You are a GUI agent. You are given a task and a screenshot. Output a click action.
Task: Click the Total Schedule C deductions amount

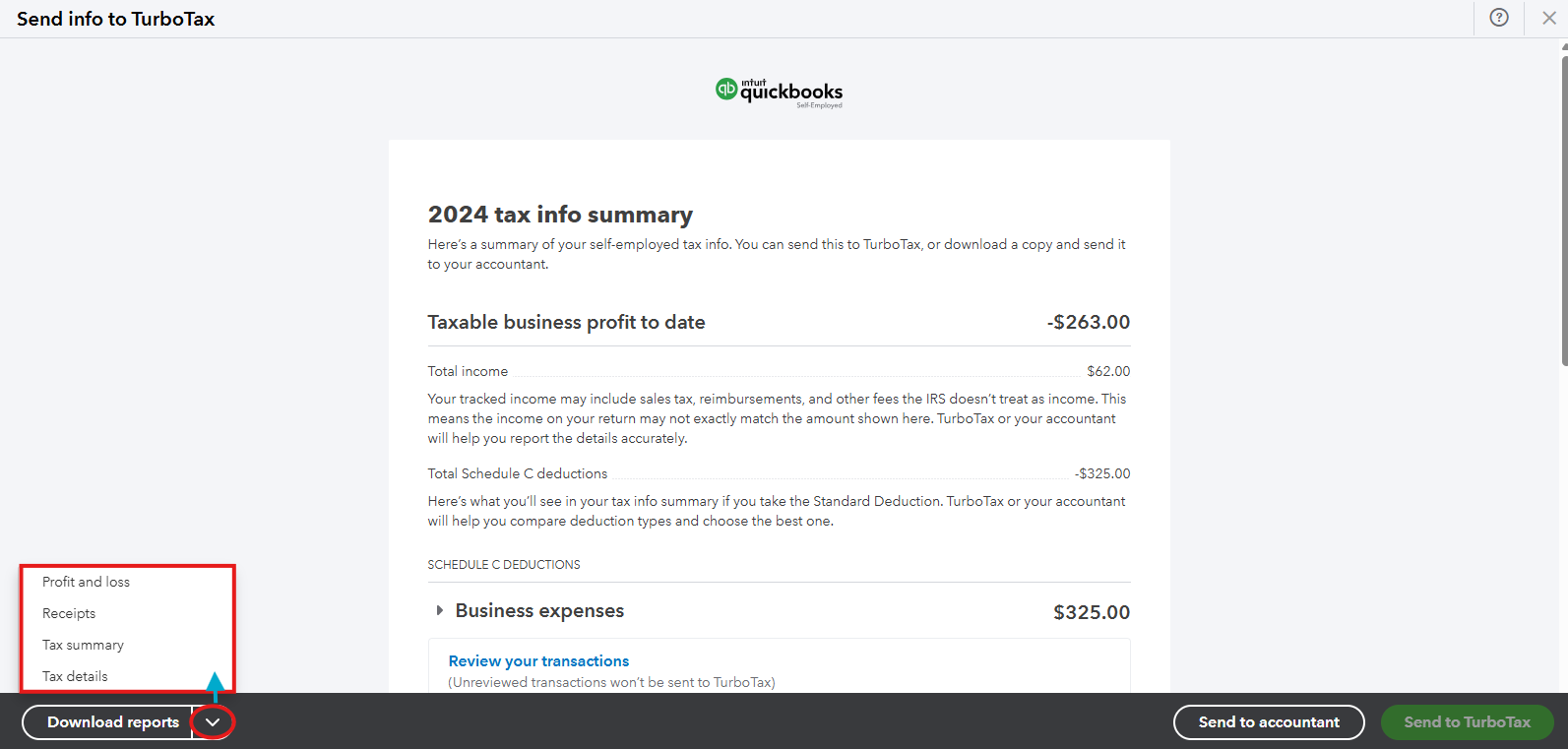tap(1102, 473)
